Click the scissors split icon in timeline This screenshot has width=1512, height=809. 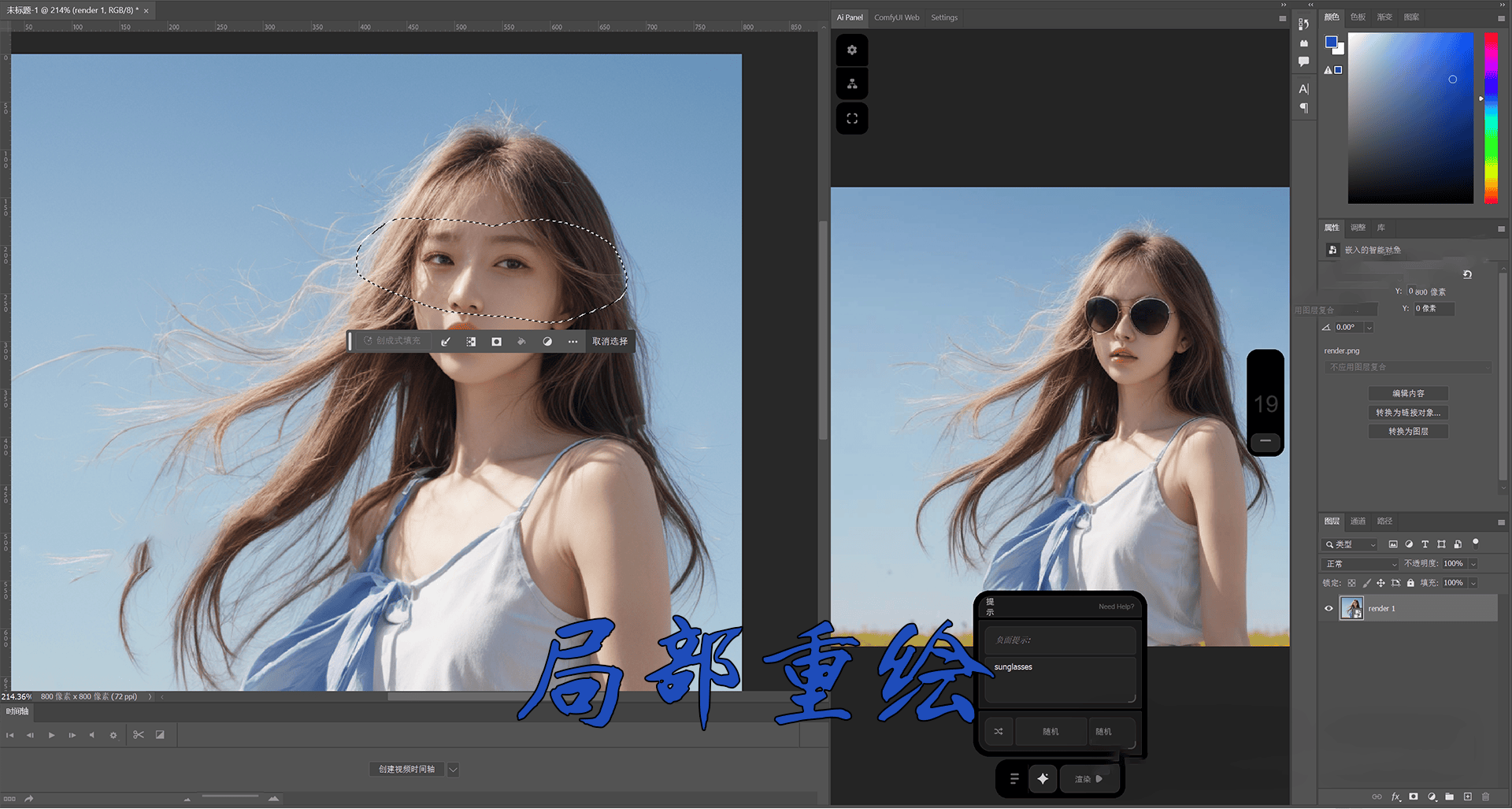pyautogui.click(x=139, y=734)
